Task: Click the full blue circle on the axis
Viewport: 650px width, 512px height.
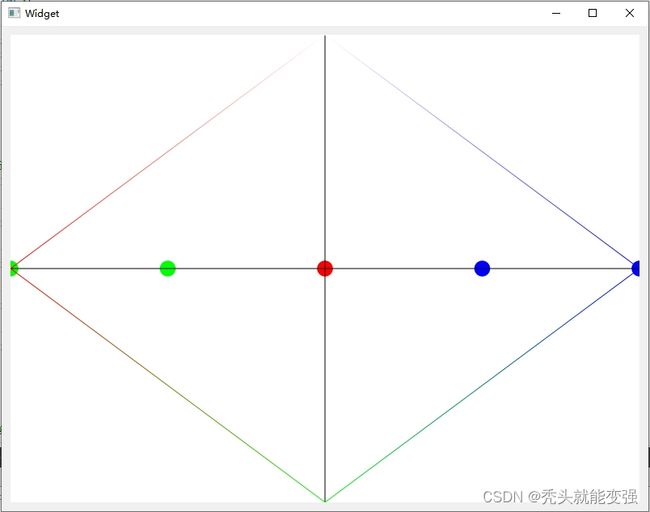Action: (482, 268)
